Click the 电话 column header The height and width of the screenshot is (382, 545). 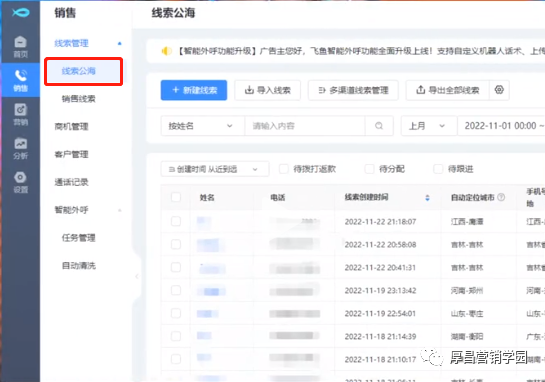tap(278, 198)
